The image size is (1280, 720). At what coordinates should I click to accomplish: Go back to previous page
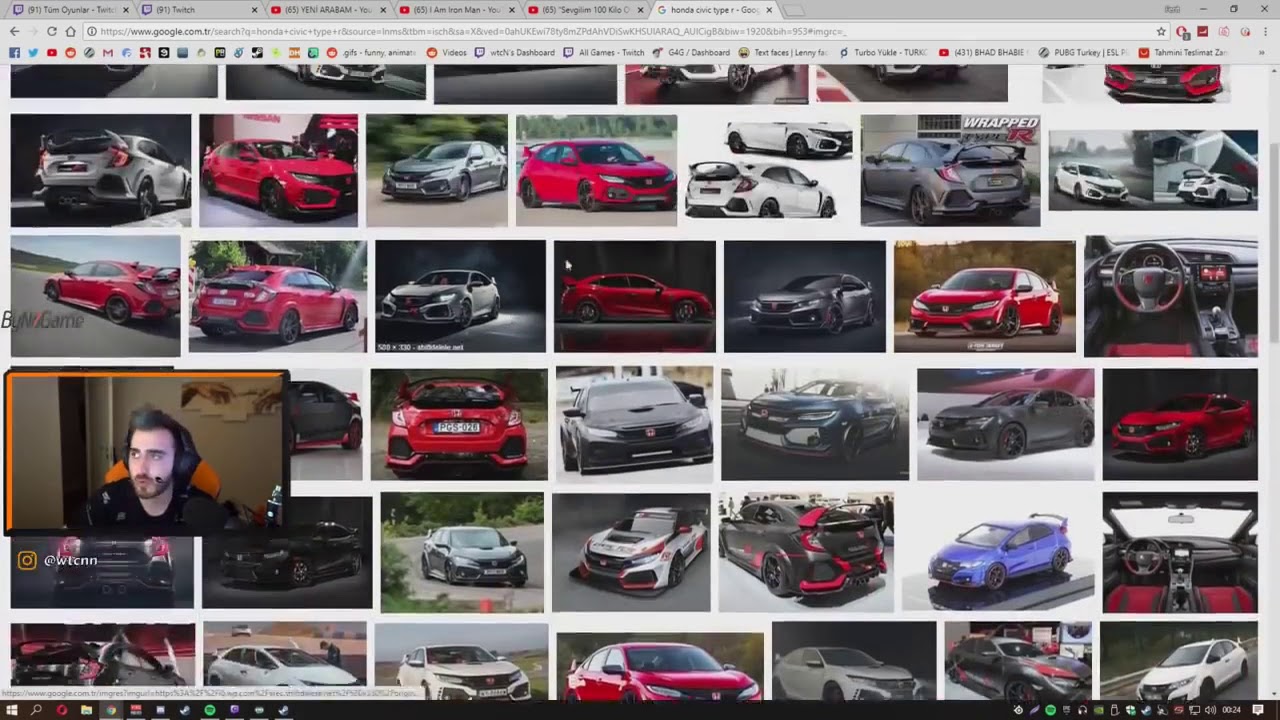tap(13, 31)
